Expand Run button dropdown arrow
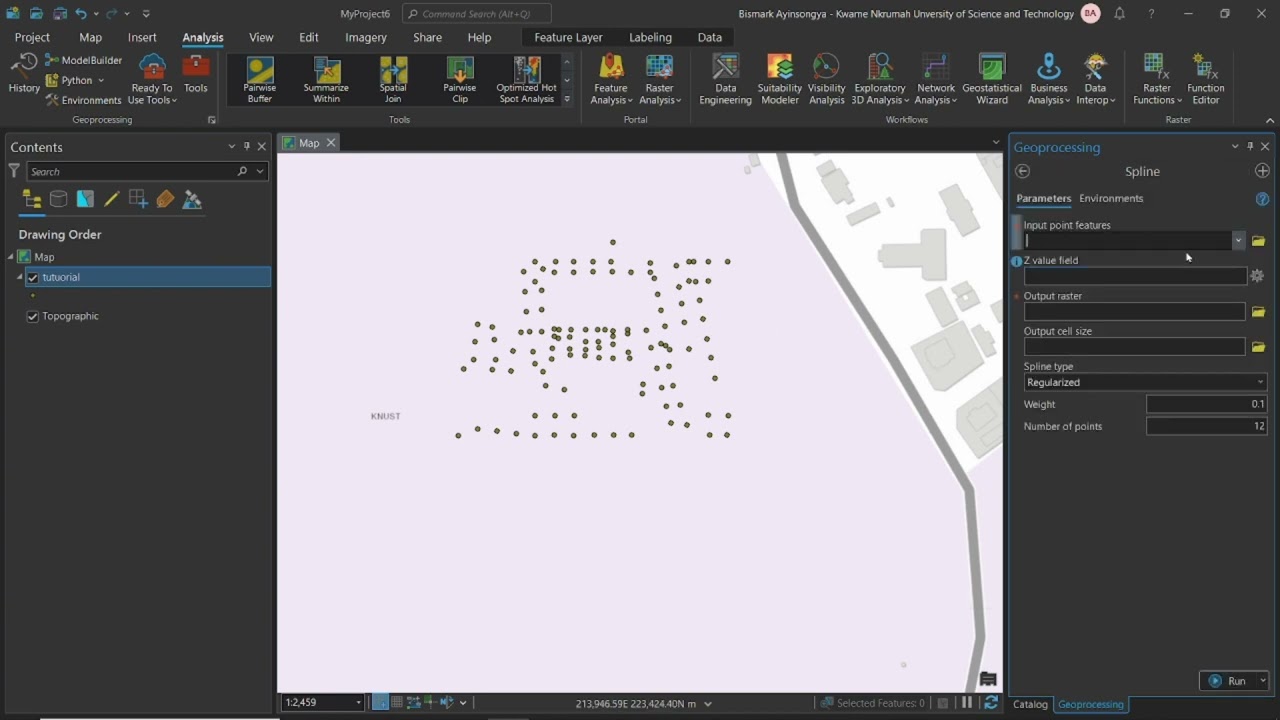This screenshot has width=1280, height=720. click(1262, 681)
